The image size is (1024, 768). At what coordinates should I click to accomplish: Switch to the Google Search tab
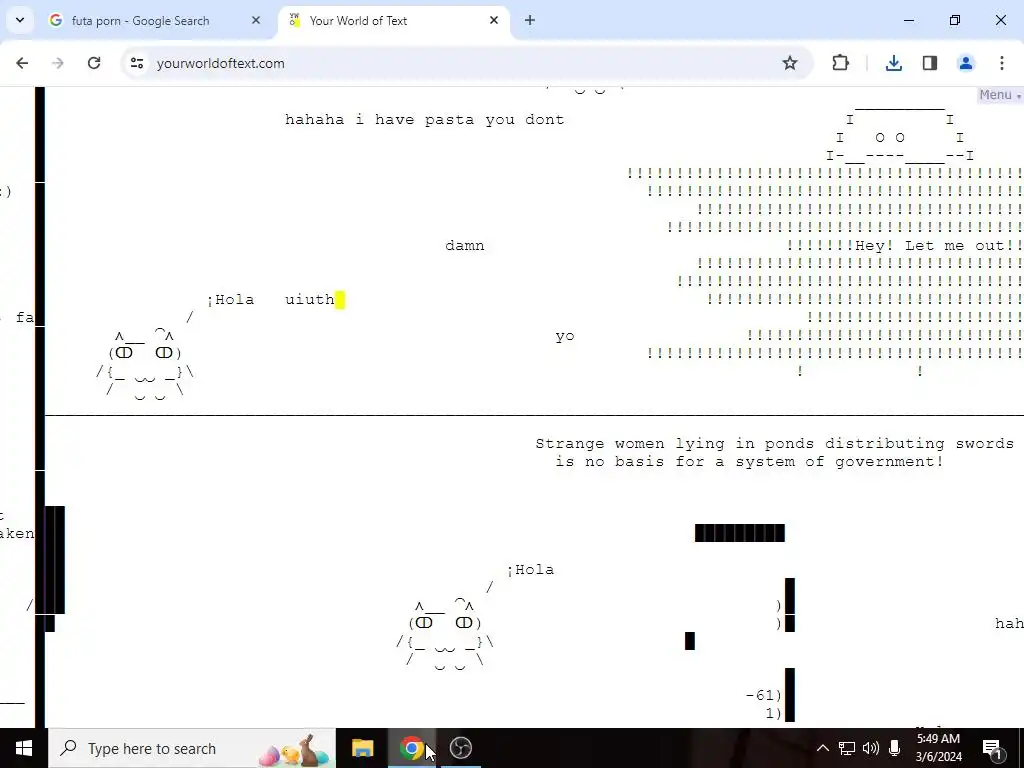pos(155,21)
